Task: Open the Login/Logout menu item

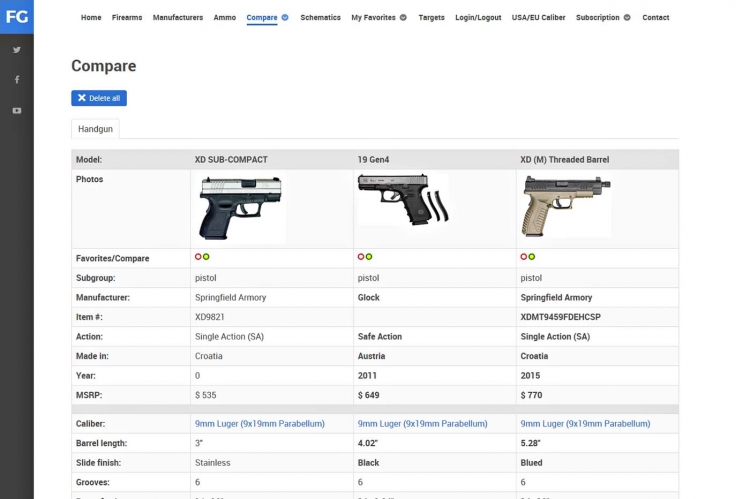Action: [x=478, y=18]
